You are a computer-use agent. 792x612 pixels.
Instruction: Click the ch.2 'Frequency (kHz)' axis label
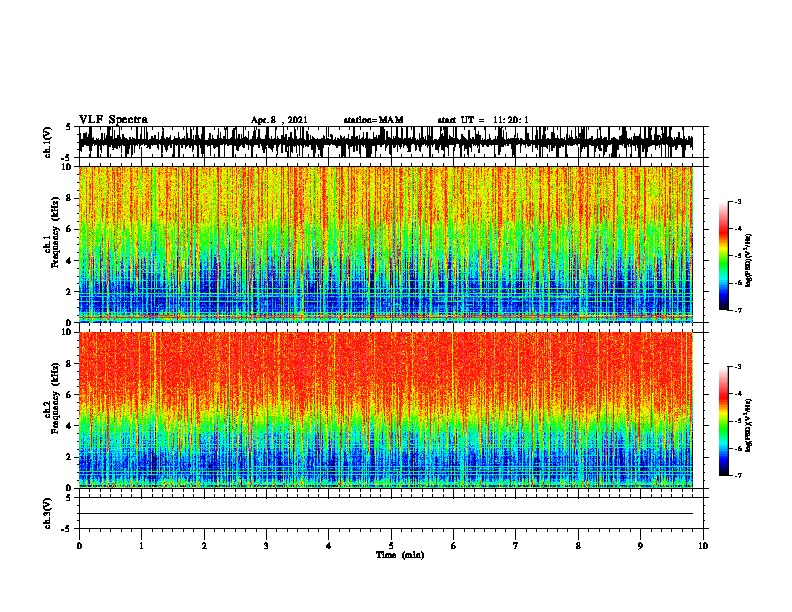pyautogui.click(x=56, y=398)
